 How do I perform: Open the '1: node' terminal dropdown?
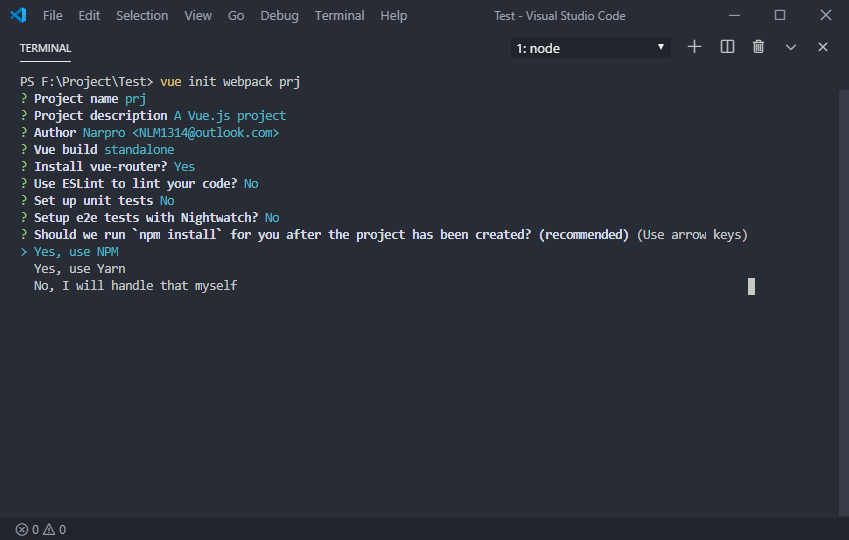coord(590,48)
